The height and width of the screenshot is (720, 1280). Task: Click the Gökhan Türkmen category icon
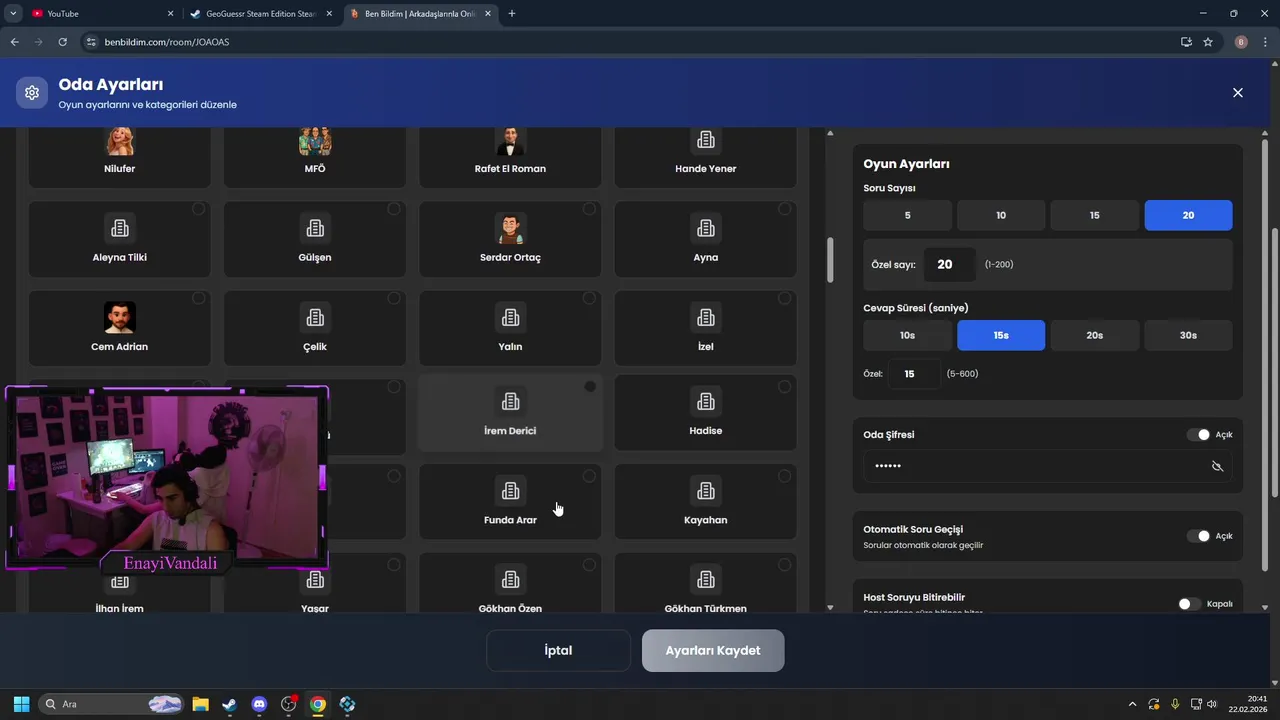click(706, 580)
